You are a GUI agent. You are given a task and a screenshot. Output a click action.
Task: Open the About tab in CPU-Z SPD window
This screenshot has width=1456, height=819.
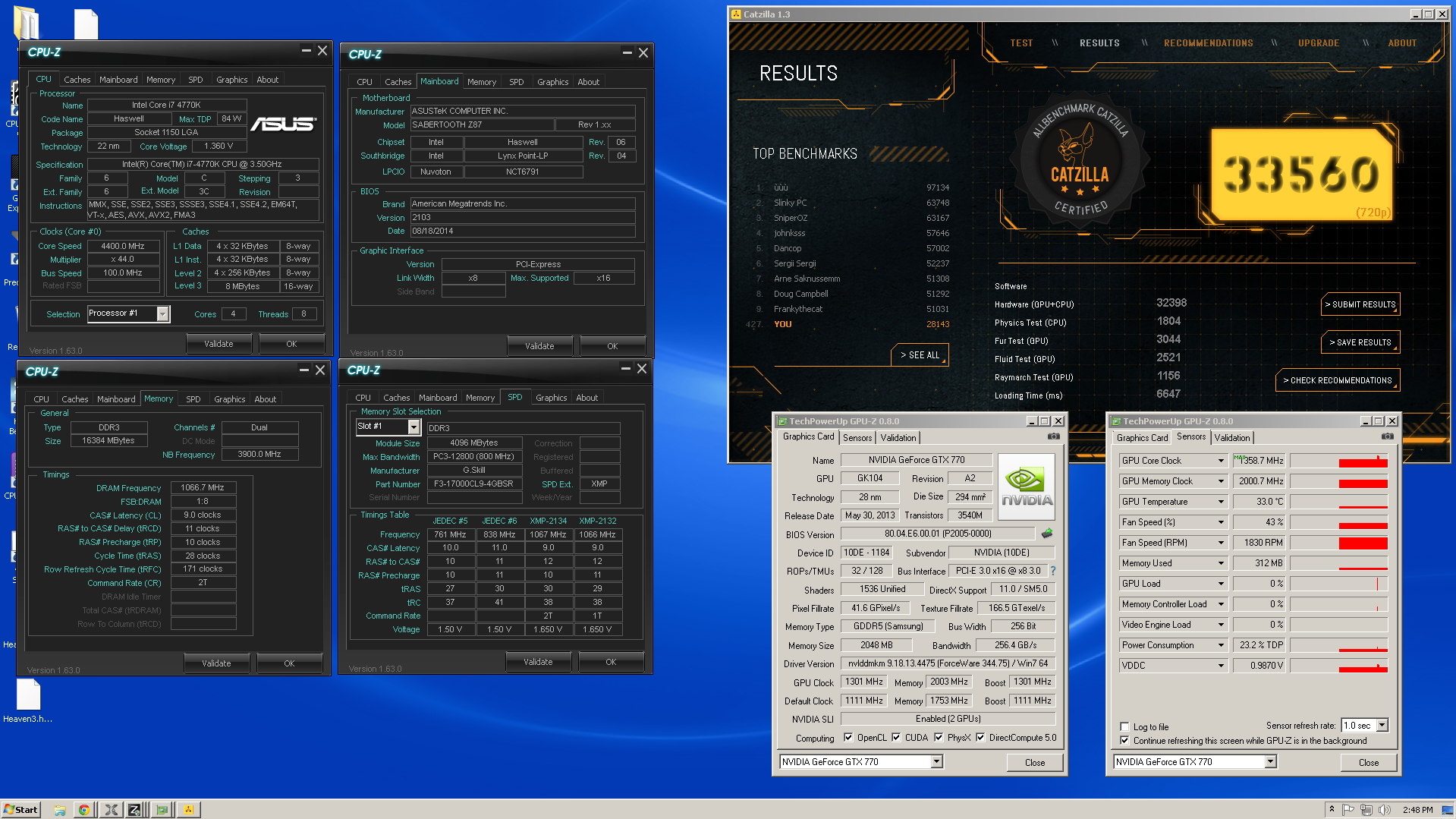(586, 398)
